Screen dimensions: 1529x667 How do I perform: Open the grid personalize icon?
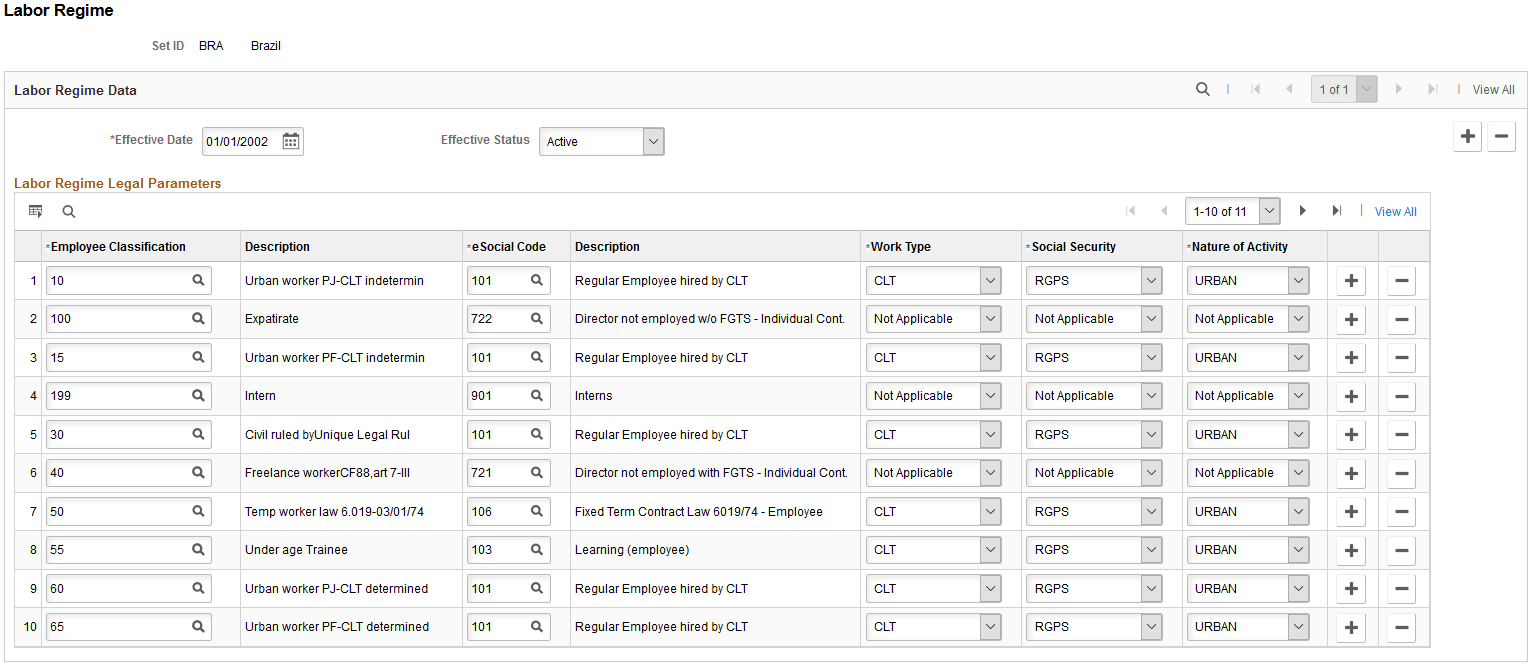pyautogui.click(x=36, y=211)
